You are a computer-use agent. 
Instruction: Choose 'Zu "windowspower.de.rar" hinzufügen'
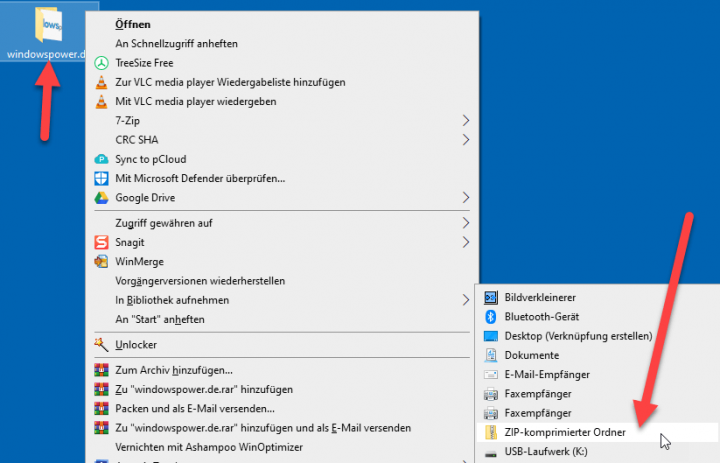pos(282,390)
